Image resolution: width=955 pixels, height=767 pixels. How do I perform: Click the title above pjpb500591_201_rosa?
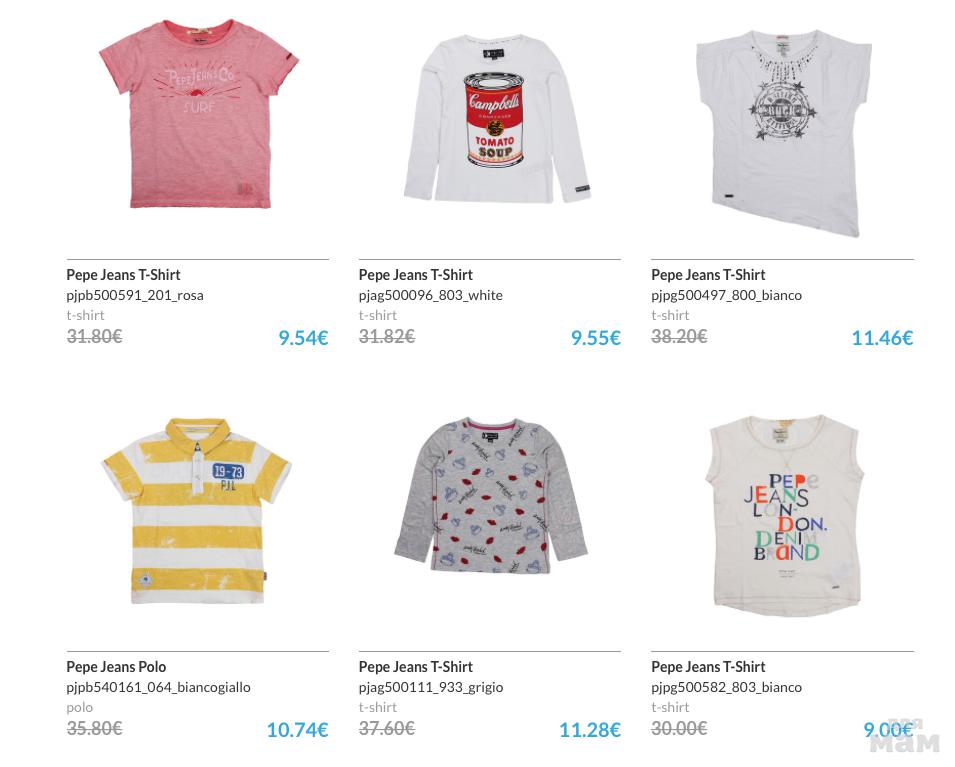click(124, 275)
